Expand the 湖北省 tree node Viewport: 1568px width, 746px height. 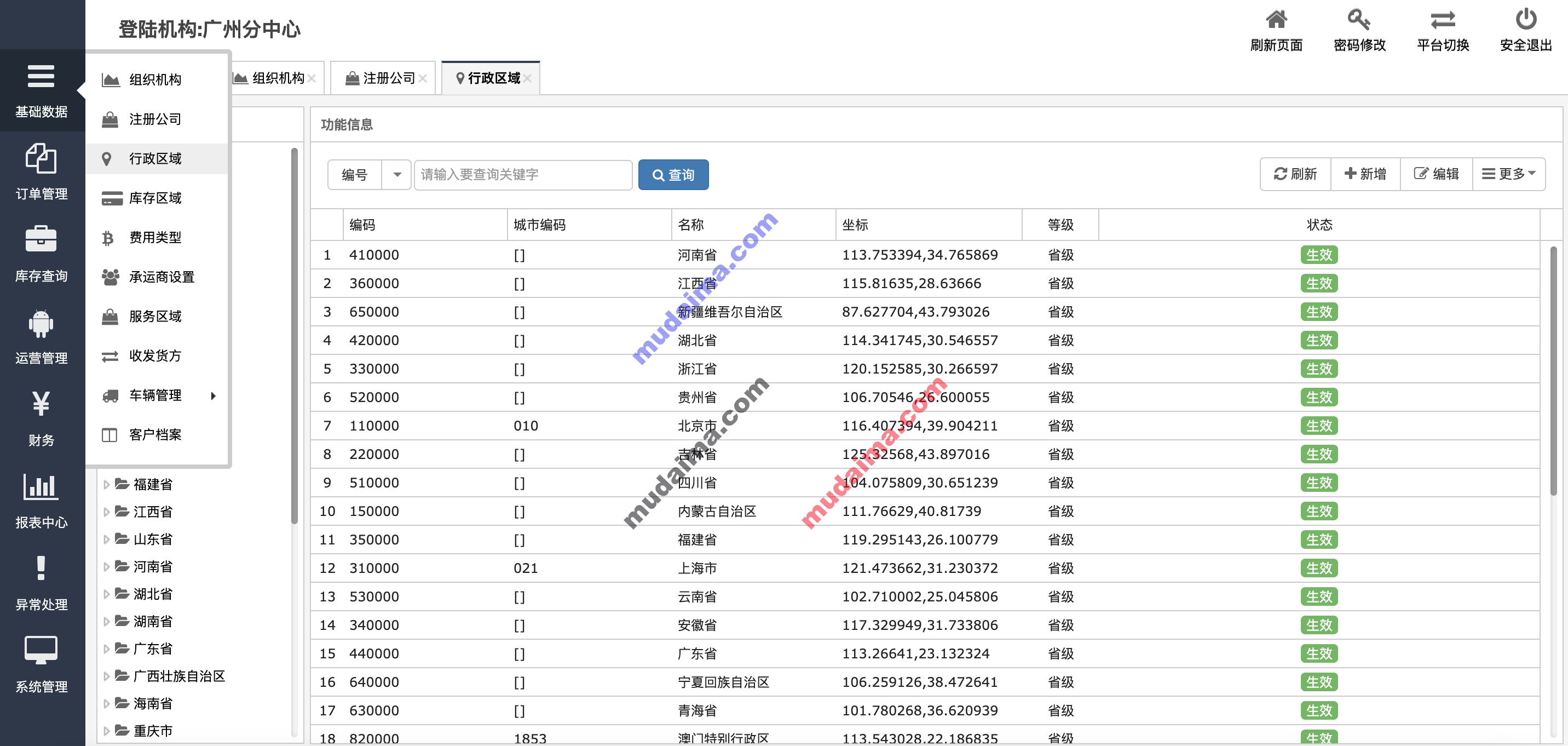[107, 594]
